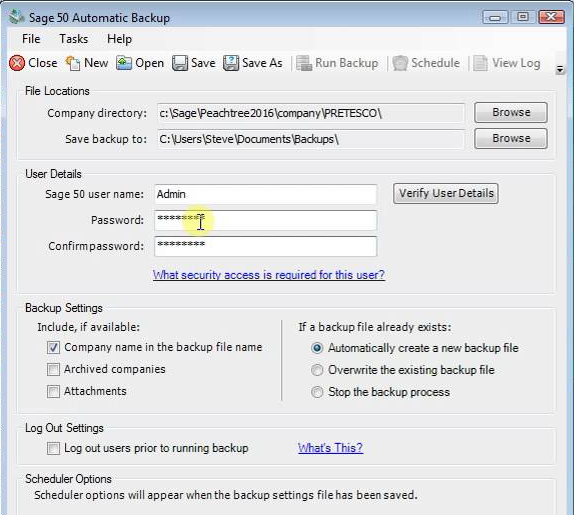
Task: Uncheck Company name in the backup file name
Action: [x=53, y=347]
